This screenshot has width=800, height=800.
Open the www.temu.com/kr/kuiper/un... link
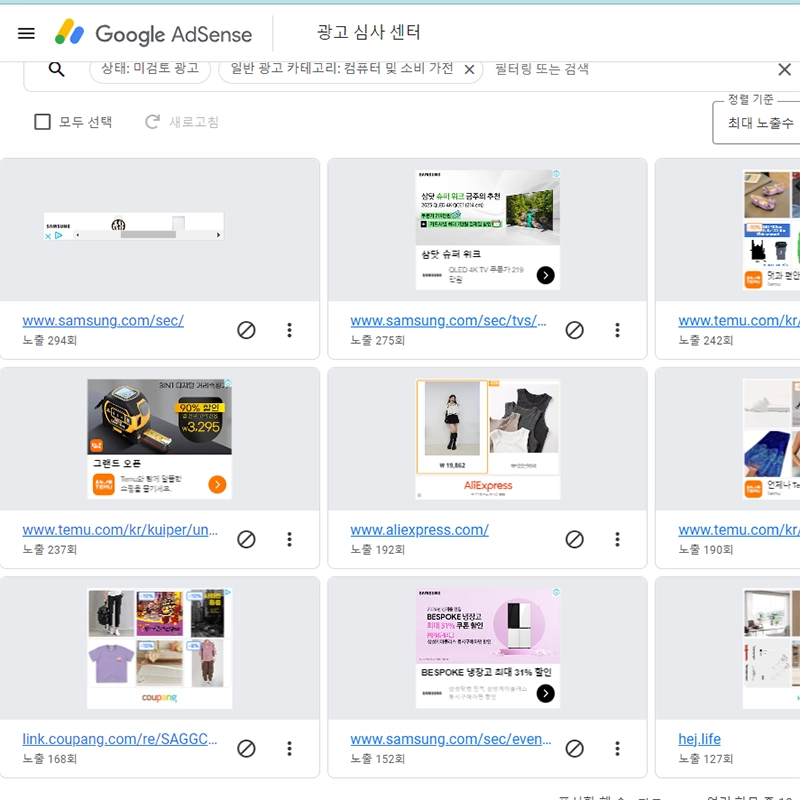point(120,530)
